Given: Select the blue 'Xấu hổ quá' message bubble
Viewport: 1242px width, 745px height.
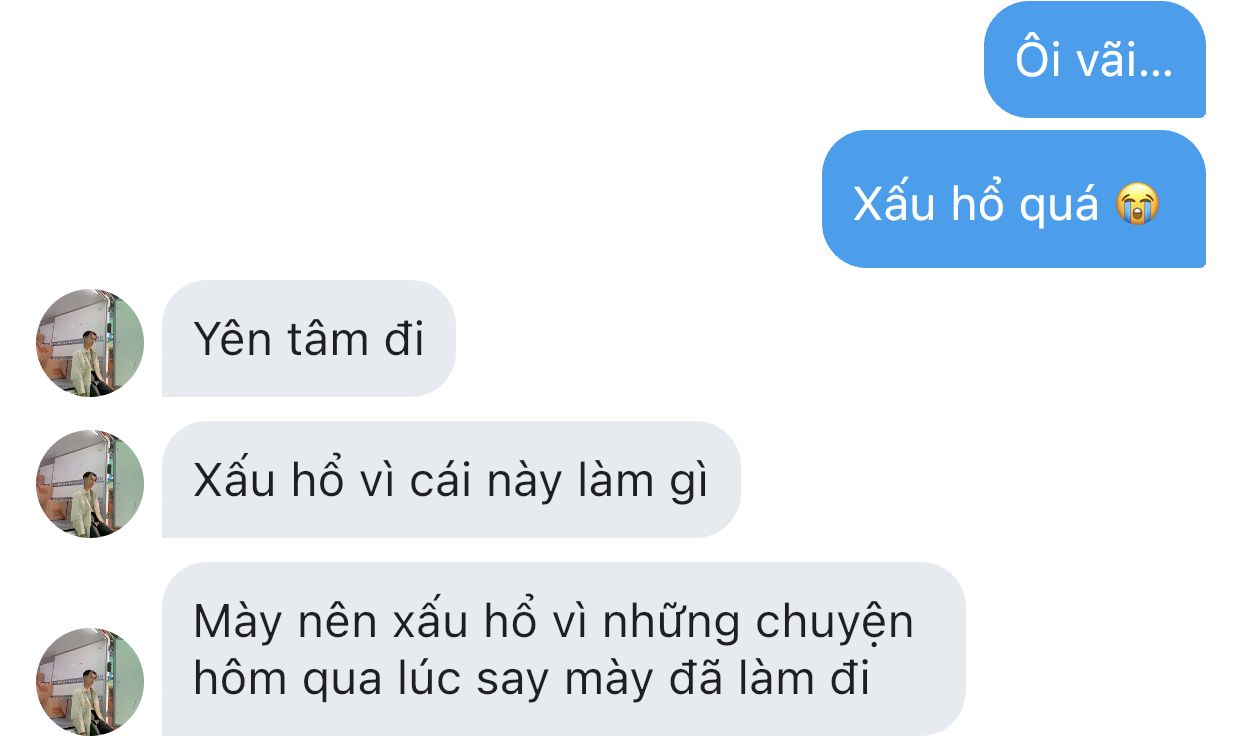Looking at the screenshot, I should pyautogui.click(x=1014, y=199).
